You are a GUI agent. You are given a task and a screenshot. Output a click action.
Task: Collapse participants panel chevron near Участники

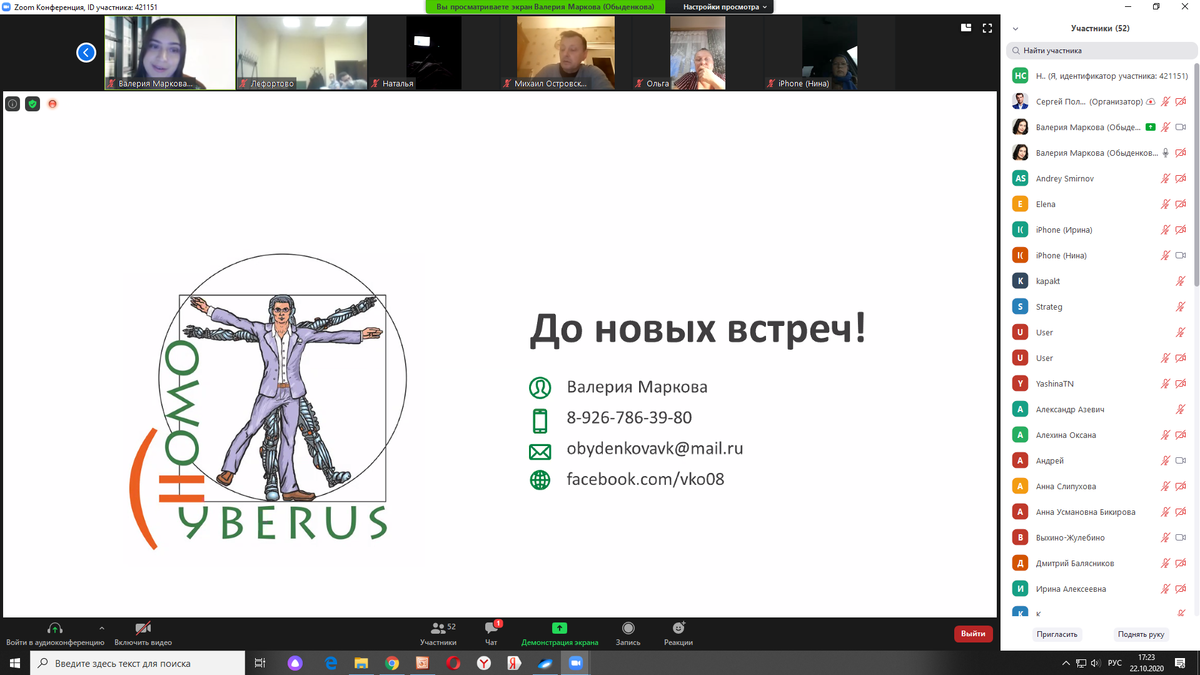coord(1014,28)
